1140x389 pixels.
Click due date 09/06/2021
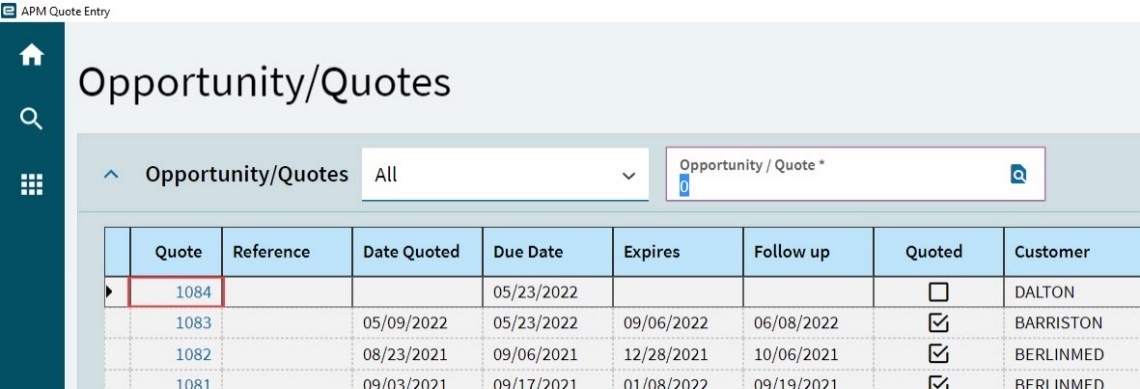547,354
